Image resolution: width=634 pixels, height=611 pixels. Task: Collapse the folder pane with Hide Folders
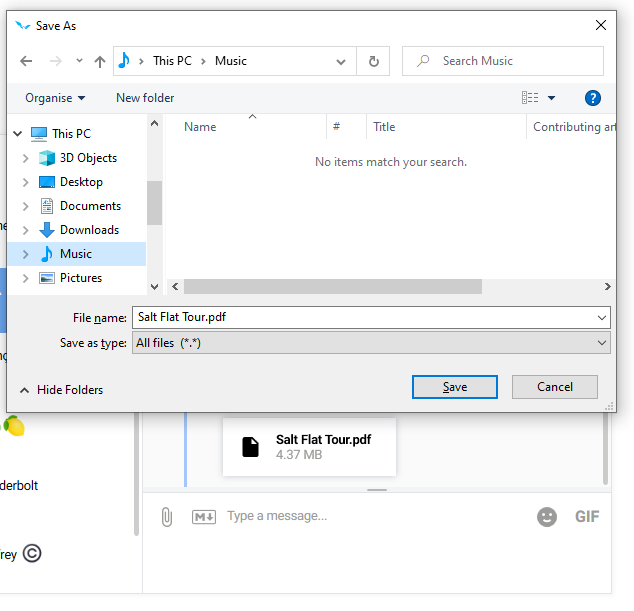pos(61,390)
